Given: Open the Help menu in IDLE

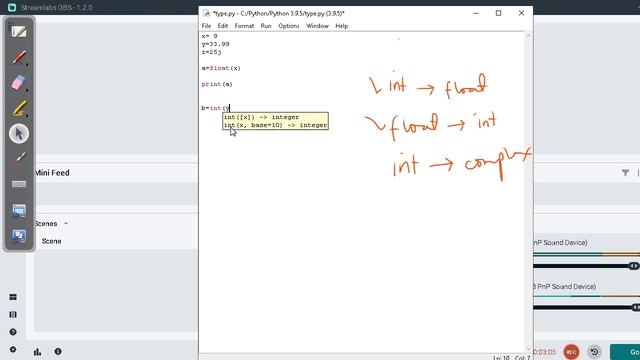Looking at the screenshot, I should [341, 26].
